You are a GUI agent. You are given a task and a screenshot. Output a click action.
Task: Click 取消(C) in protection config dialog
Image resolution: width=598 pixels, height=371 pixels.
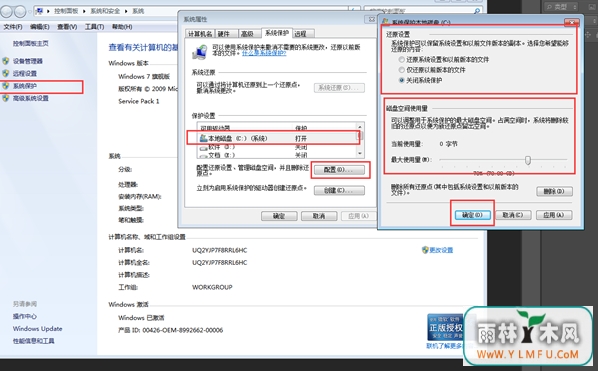(x=513, y=215)
